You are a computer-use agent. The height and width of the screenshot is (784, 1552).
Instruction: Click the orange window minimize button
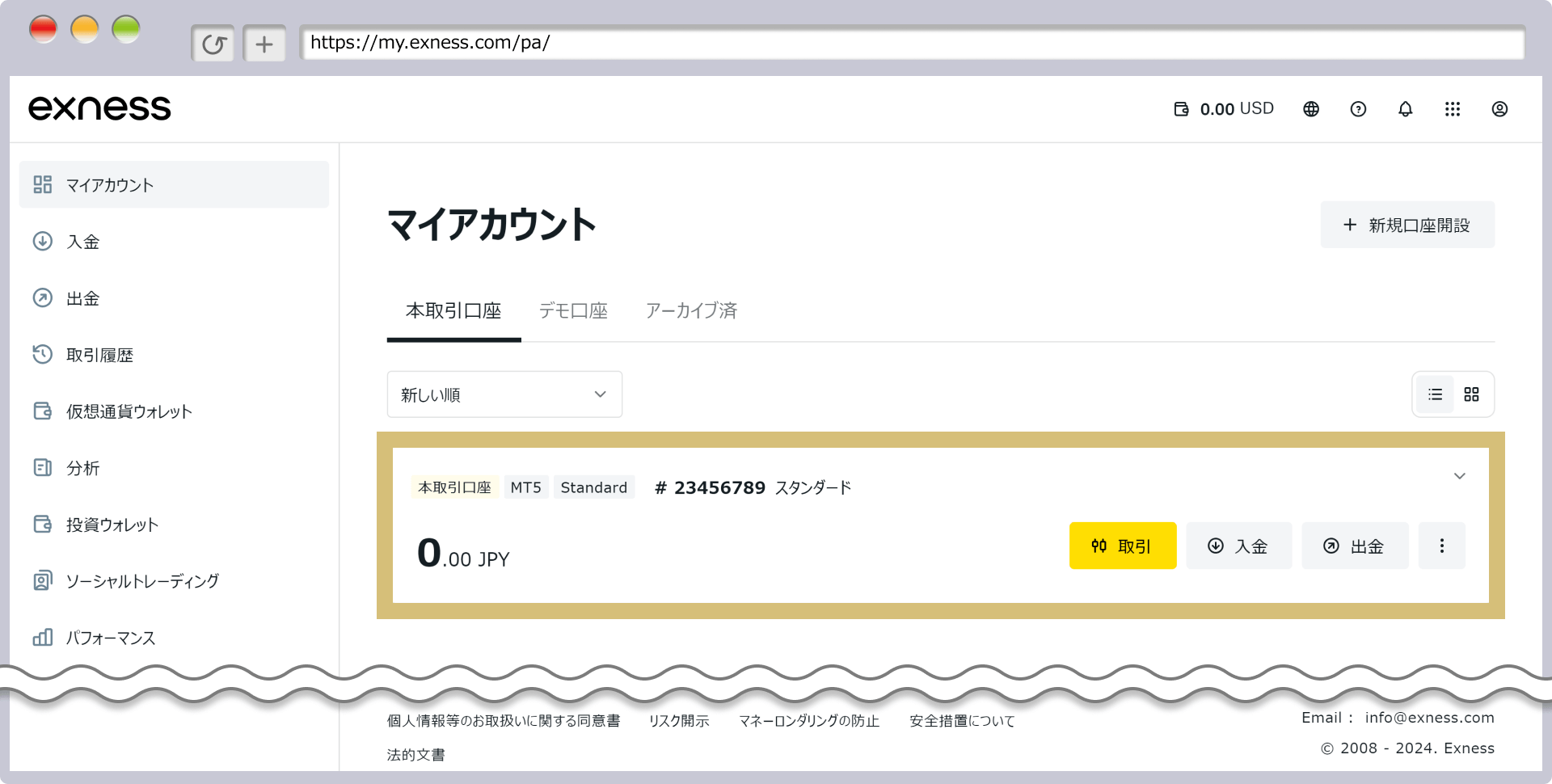coord(85,29)
